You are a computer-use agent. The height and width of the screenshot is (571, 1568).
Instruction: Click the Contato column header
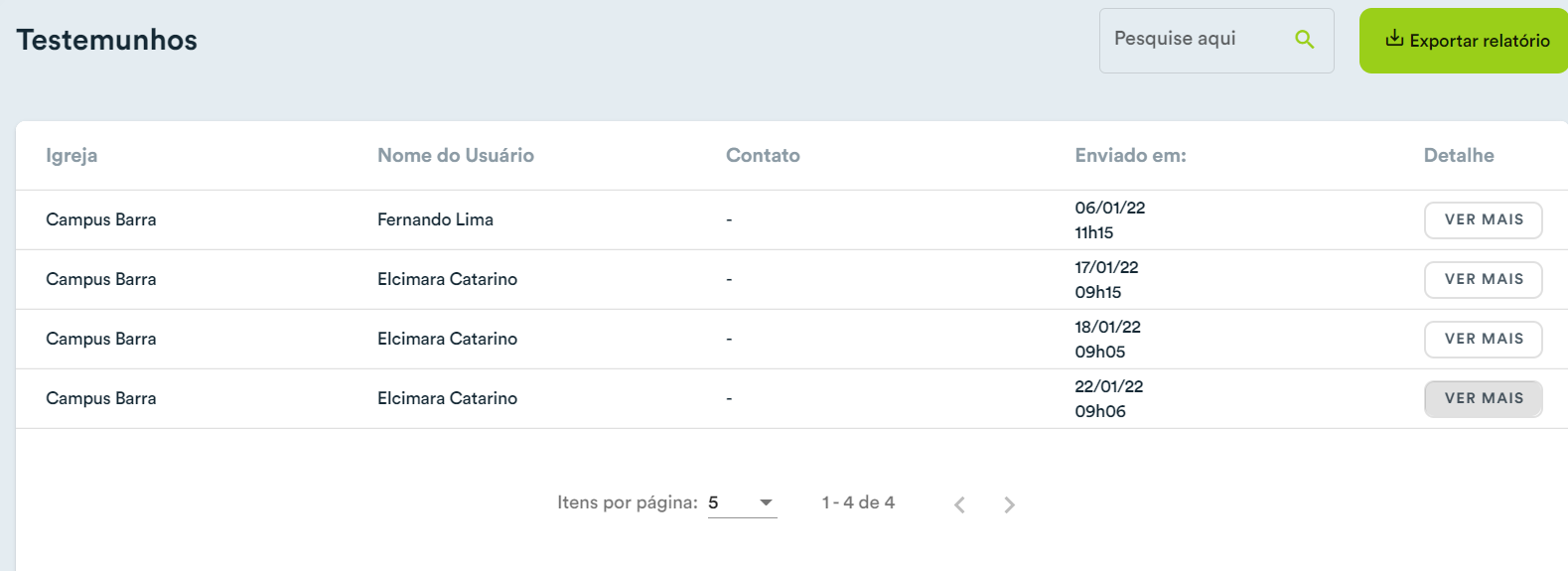click(763, 155)
